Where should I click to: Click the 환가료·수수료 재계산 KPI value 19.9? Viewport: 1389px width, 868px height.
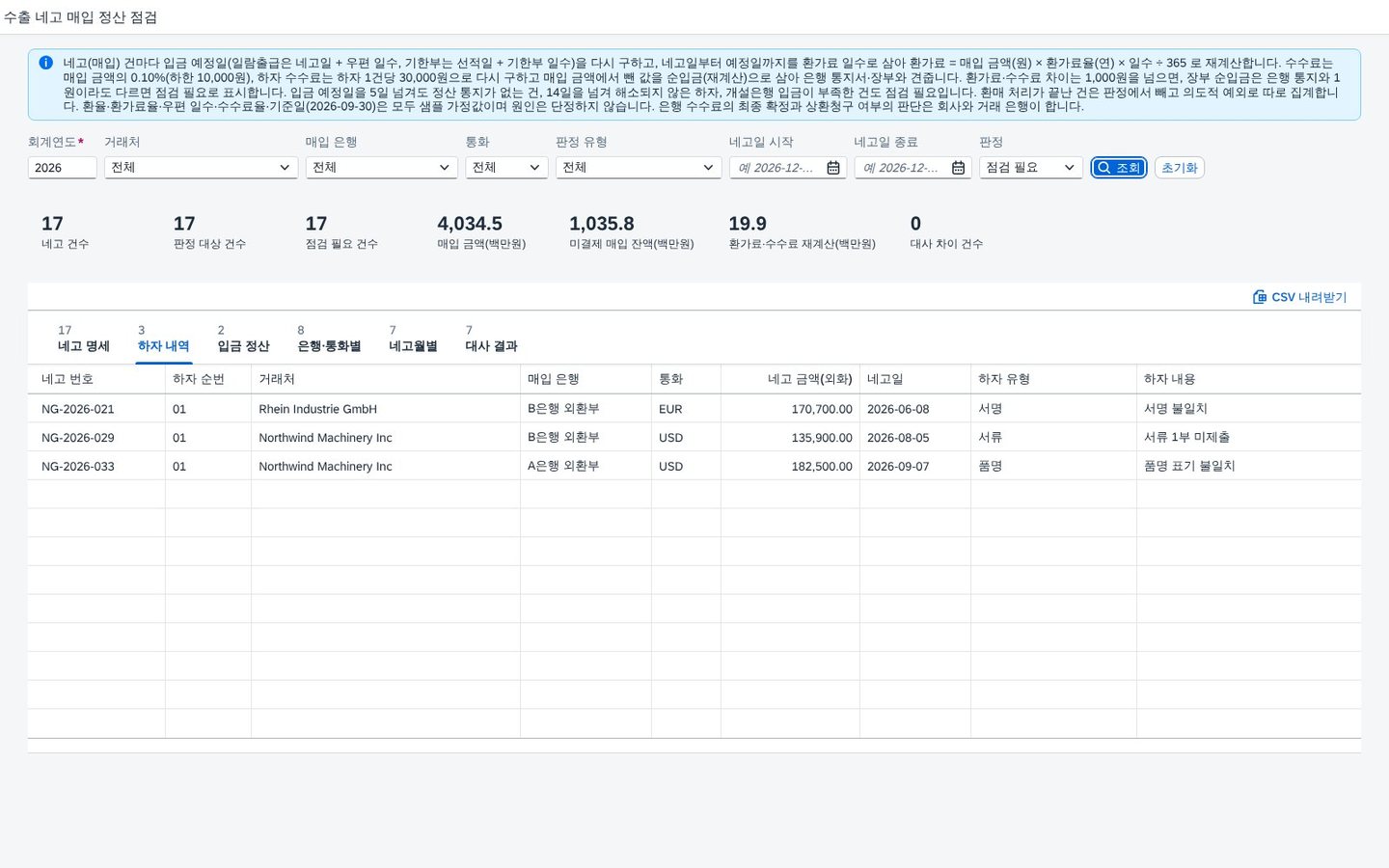[x=748, y=224]
